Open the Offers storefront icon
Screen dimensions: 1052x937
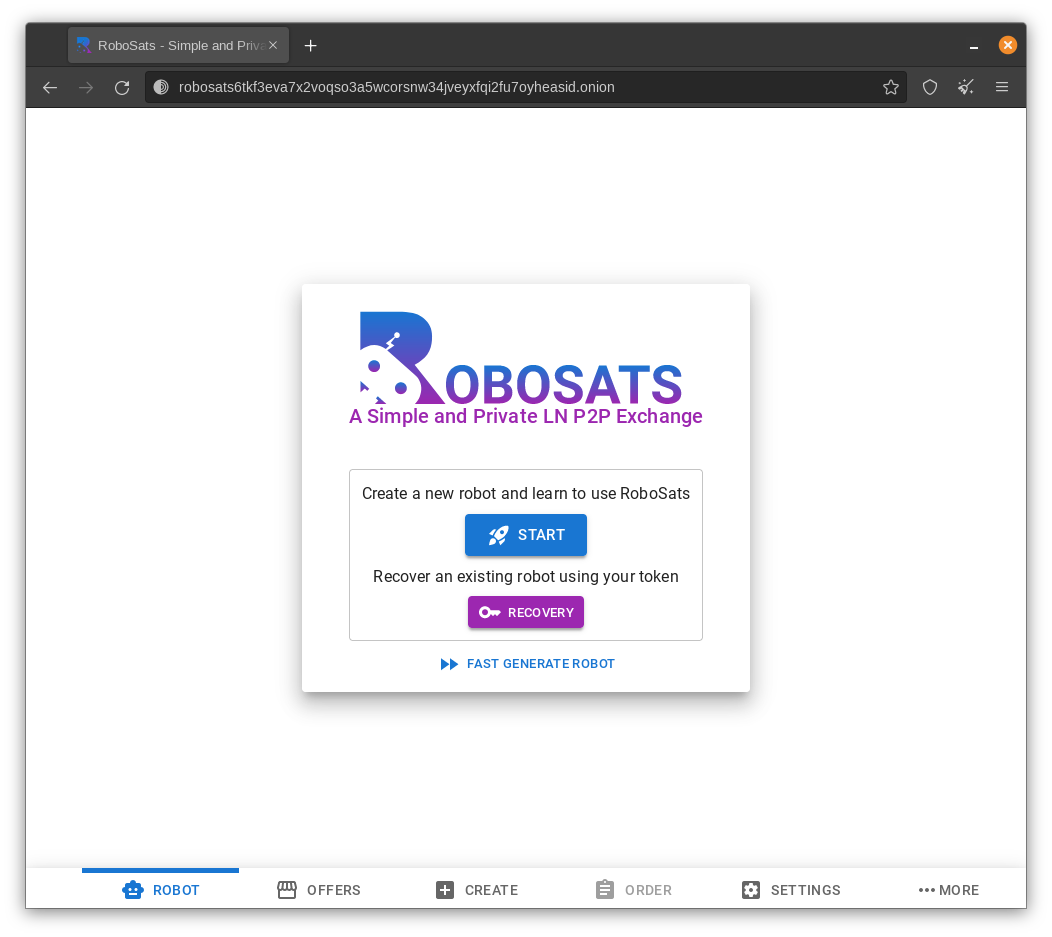288,889
